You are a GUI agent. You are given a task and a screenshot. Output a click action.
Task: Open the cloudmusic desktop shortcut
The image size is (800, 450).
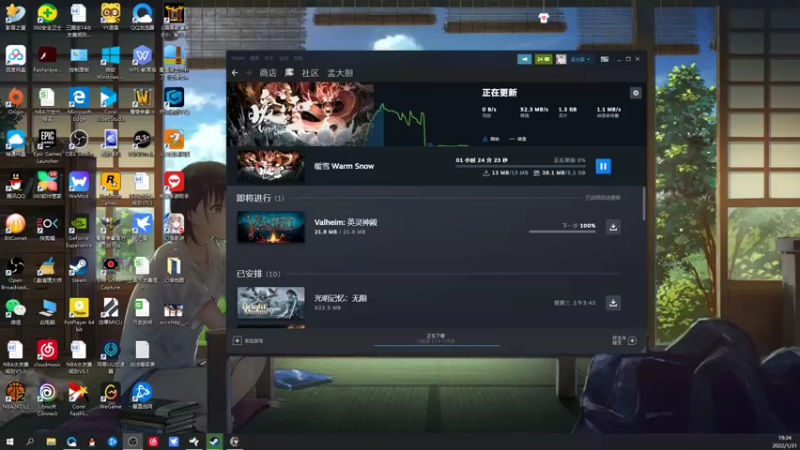[47, 354]
